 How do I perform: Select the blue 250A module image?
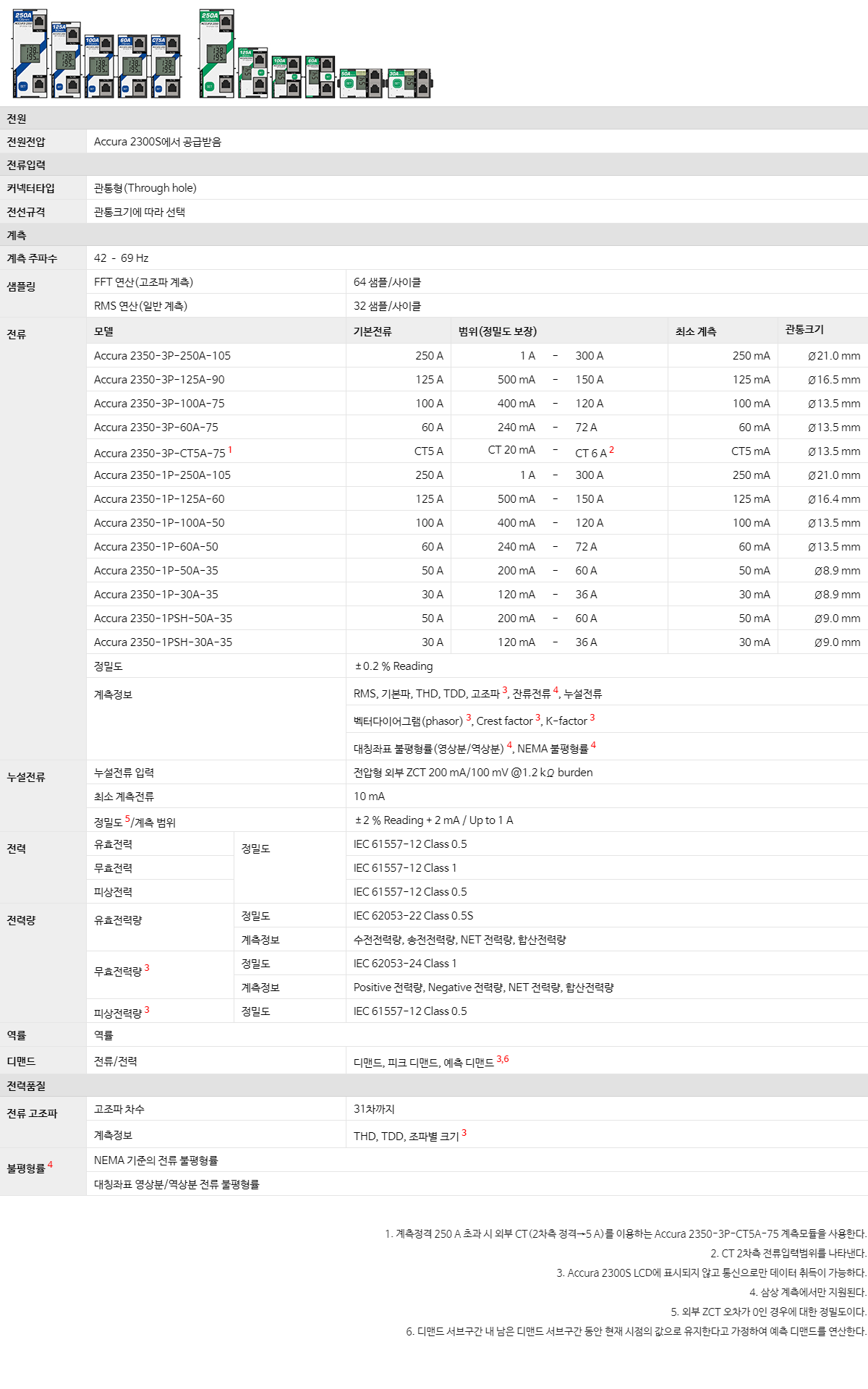pyautogui.click(x=30, y=54)
